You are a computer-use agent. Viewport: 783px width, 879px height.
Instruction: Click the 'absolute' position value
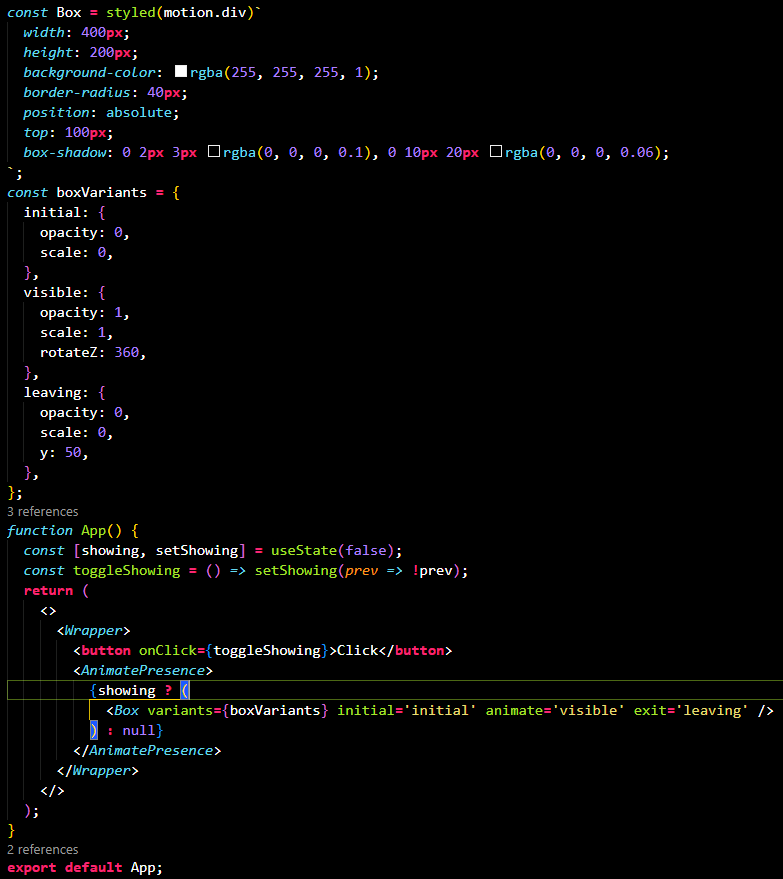(138, 113)
